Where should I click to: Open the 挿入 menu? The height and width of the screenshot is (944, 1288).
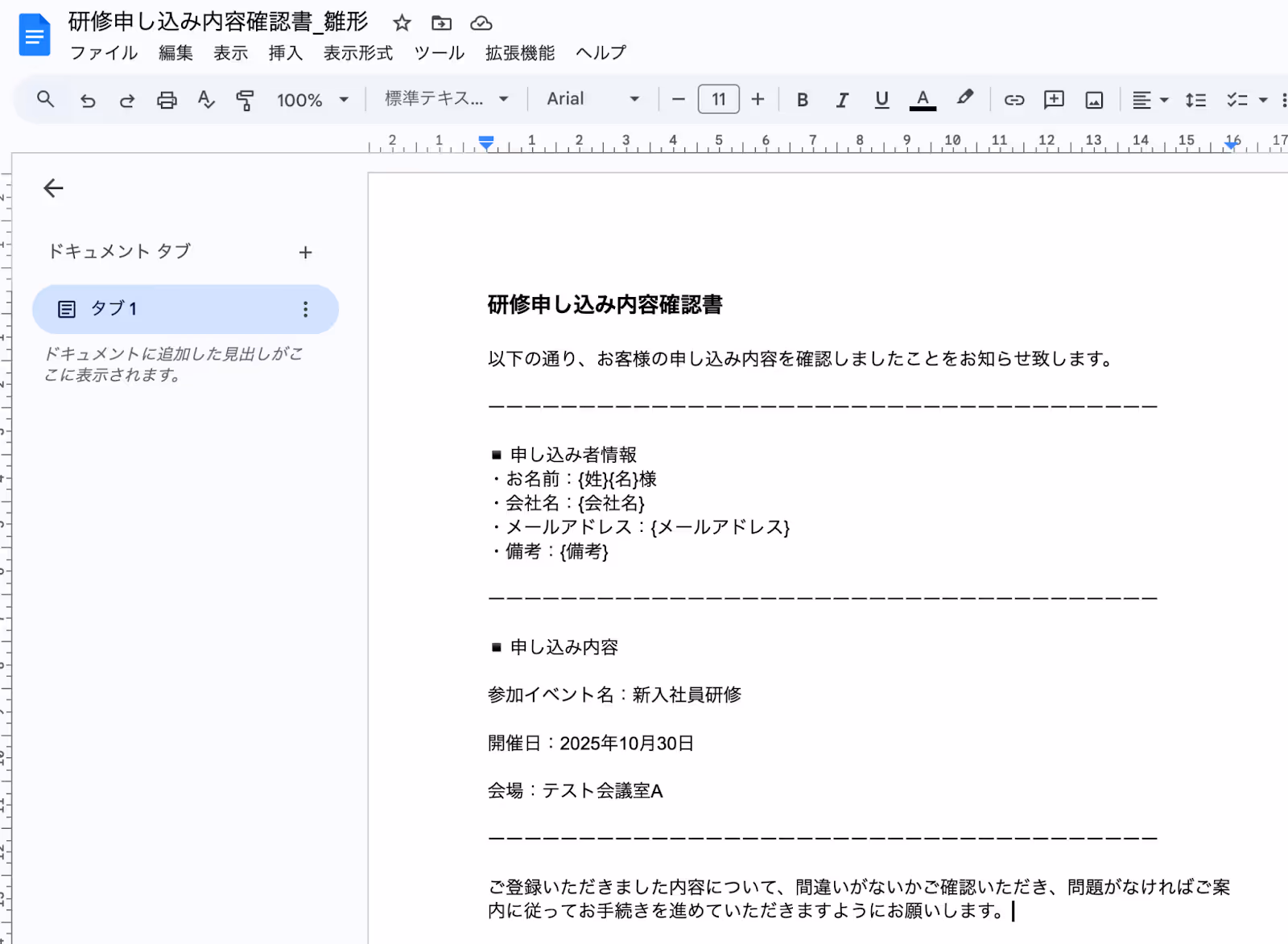[x=286, y=53]
